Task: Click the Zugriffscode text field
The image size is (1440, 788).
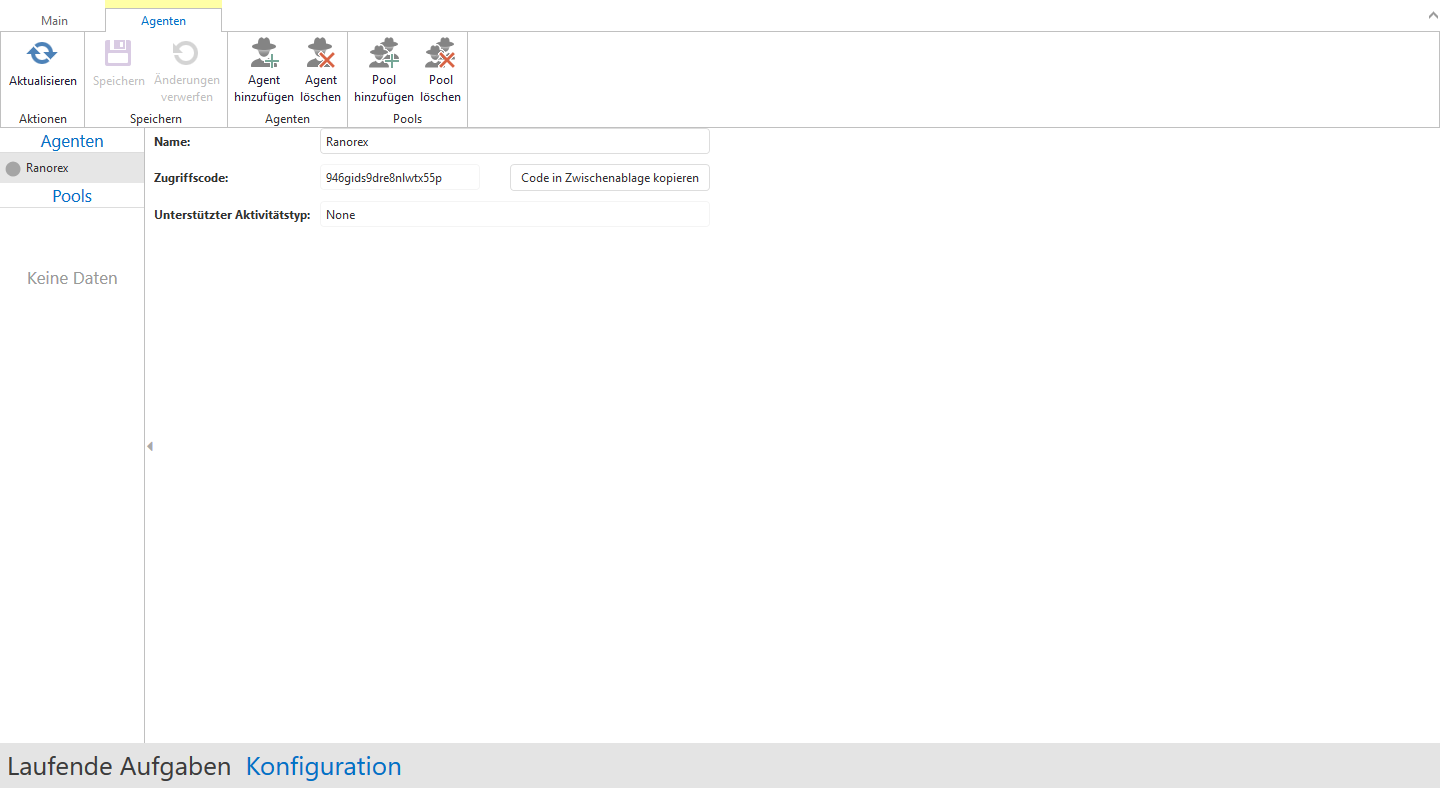Action: (x=400, y=178)
